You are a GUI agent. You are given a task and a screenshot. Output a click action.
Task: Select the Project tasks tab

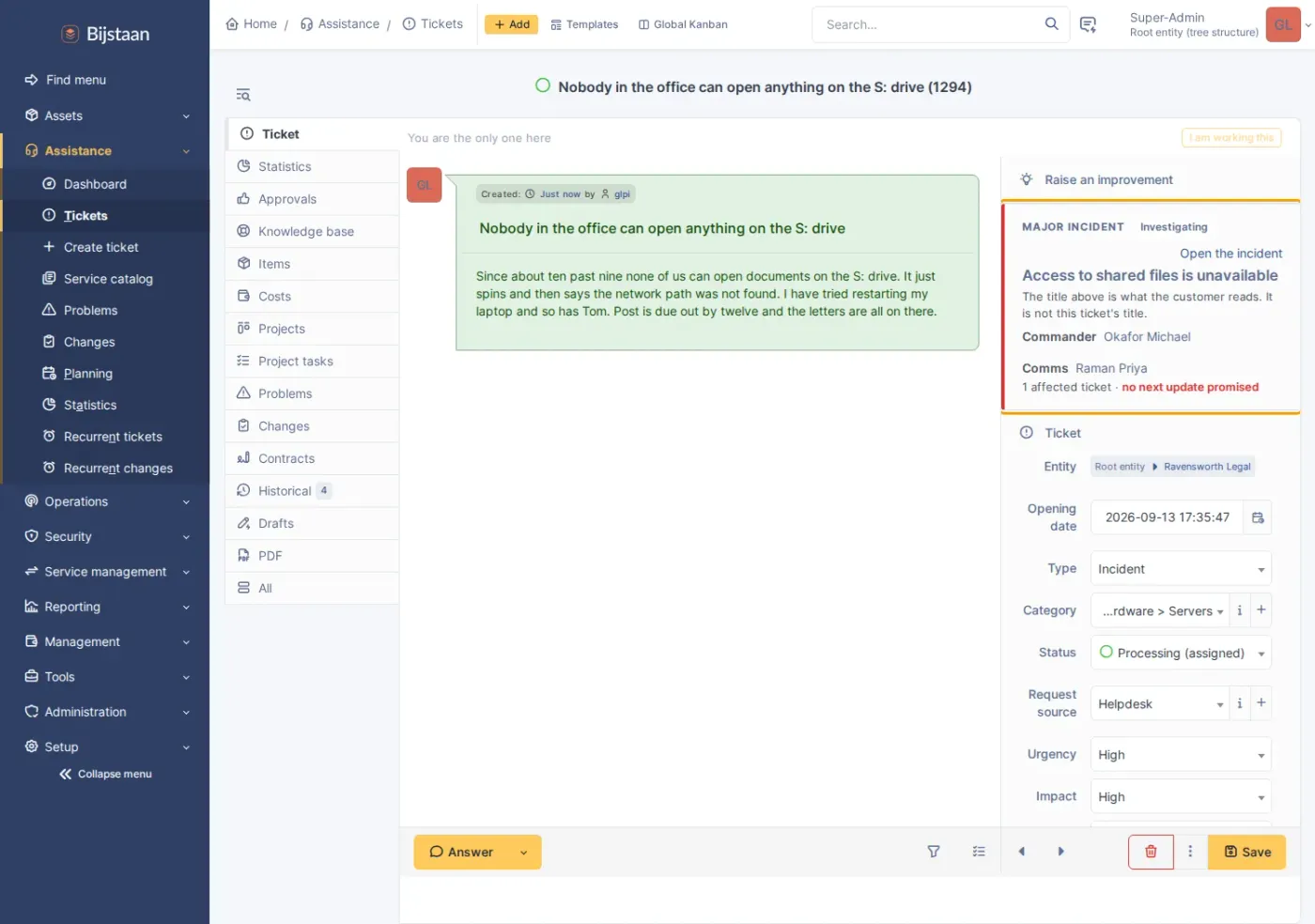click(x=312, y=361)
